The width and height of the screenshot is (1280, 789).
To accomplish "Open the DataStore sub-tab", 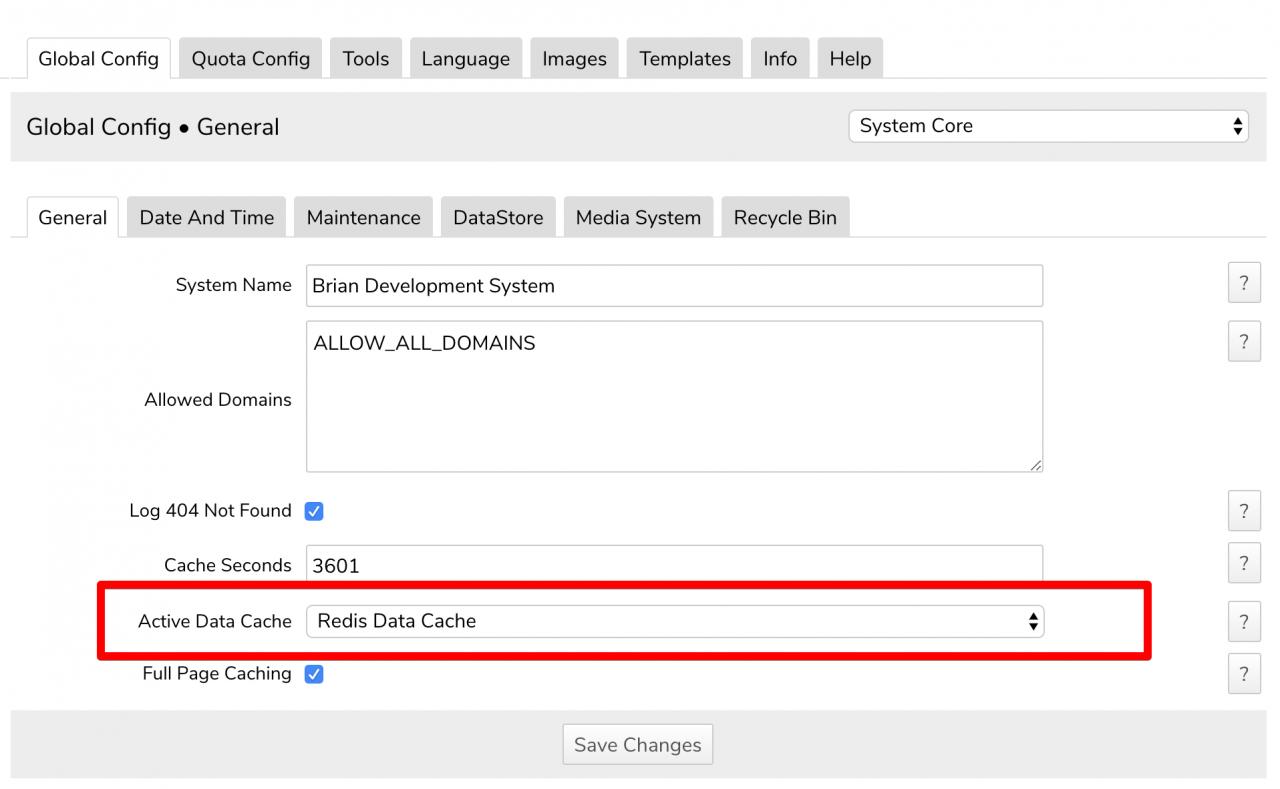I will 498,218.
